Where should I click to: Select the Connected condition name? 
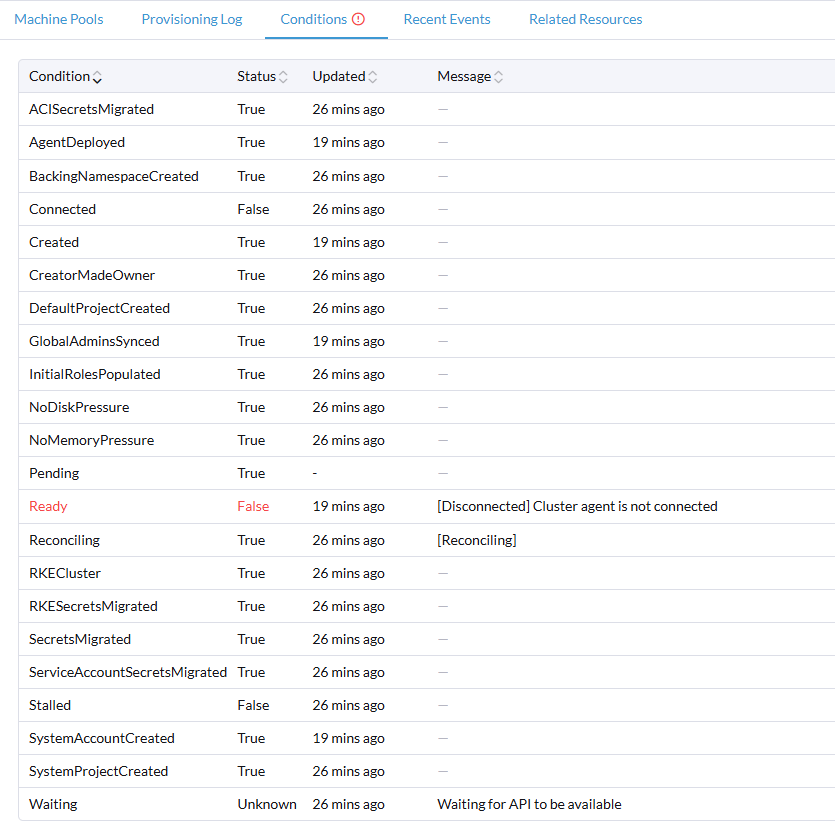pyautogui.click(x=62, y=209)
